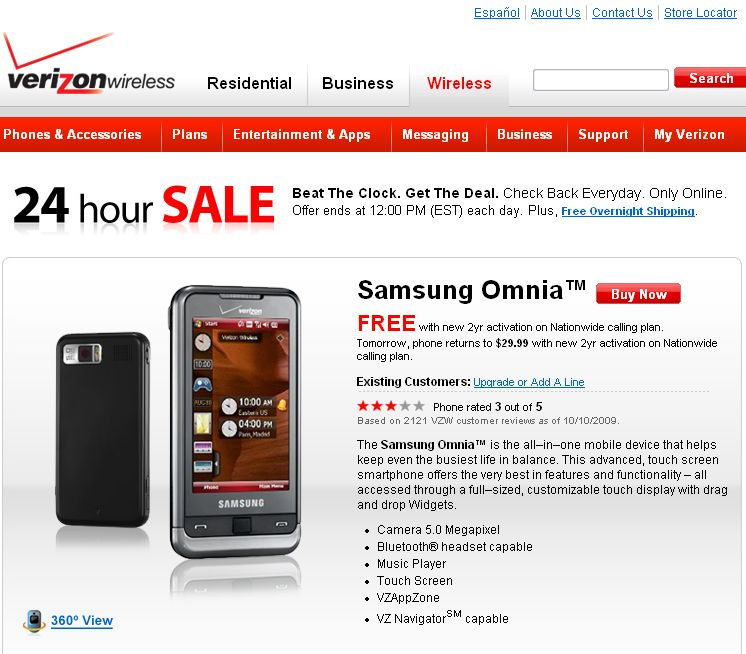
Task: Open the Residential tab
Action: coord(249,83)
